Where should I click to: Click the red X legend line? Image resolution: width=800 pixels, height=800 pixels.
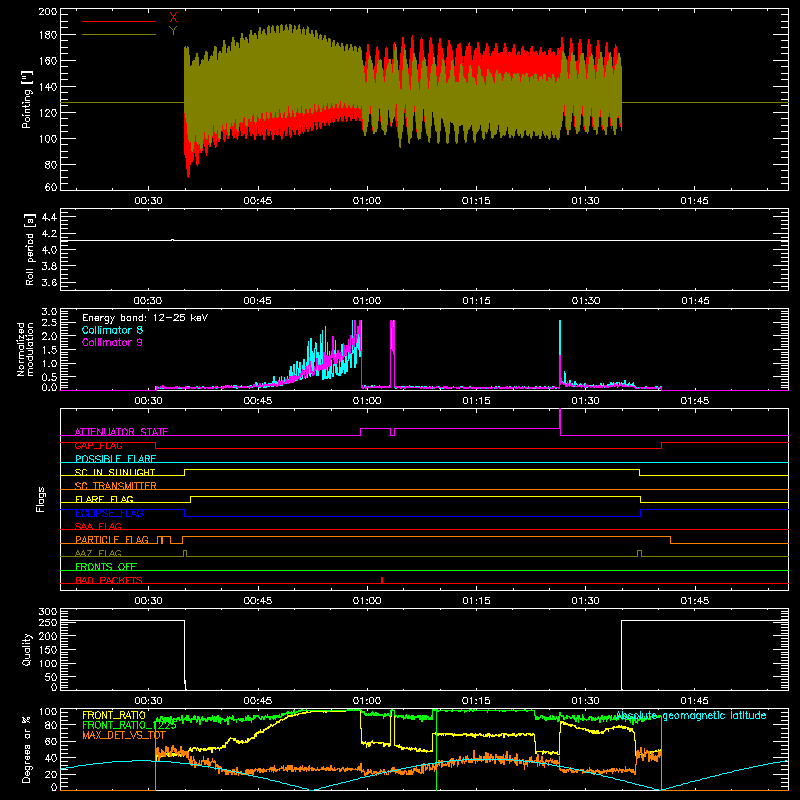coord(118,21)
